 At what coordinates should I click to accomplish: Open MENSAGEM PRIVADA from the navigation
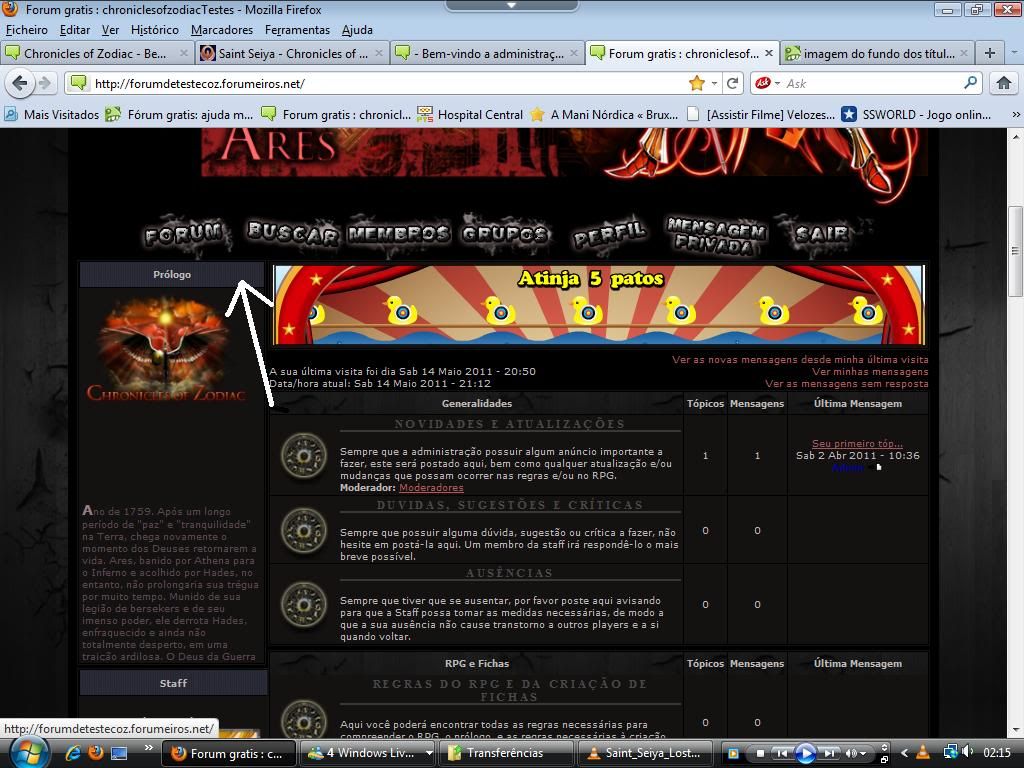716,234
